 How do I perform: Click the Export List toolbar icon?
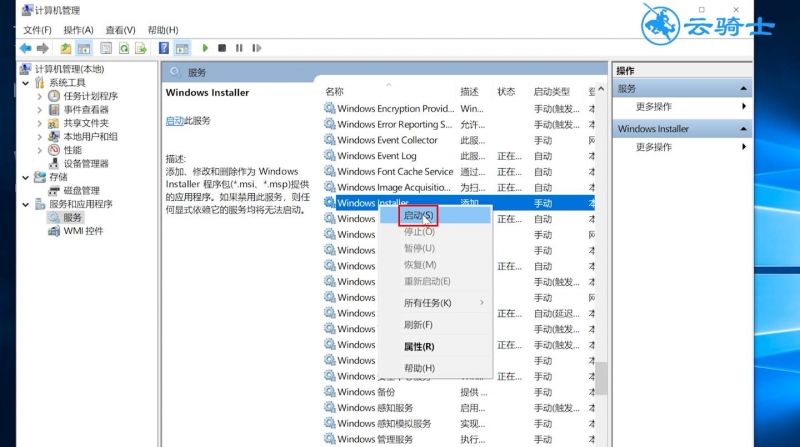point(140,48)
